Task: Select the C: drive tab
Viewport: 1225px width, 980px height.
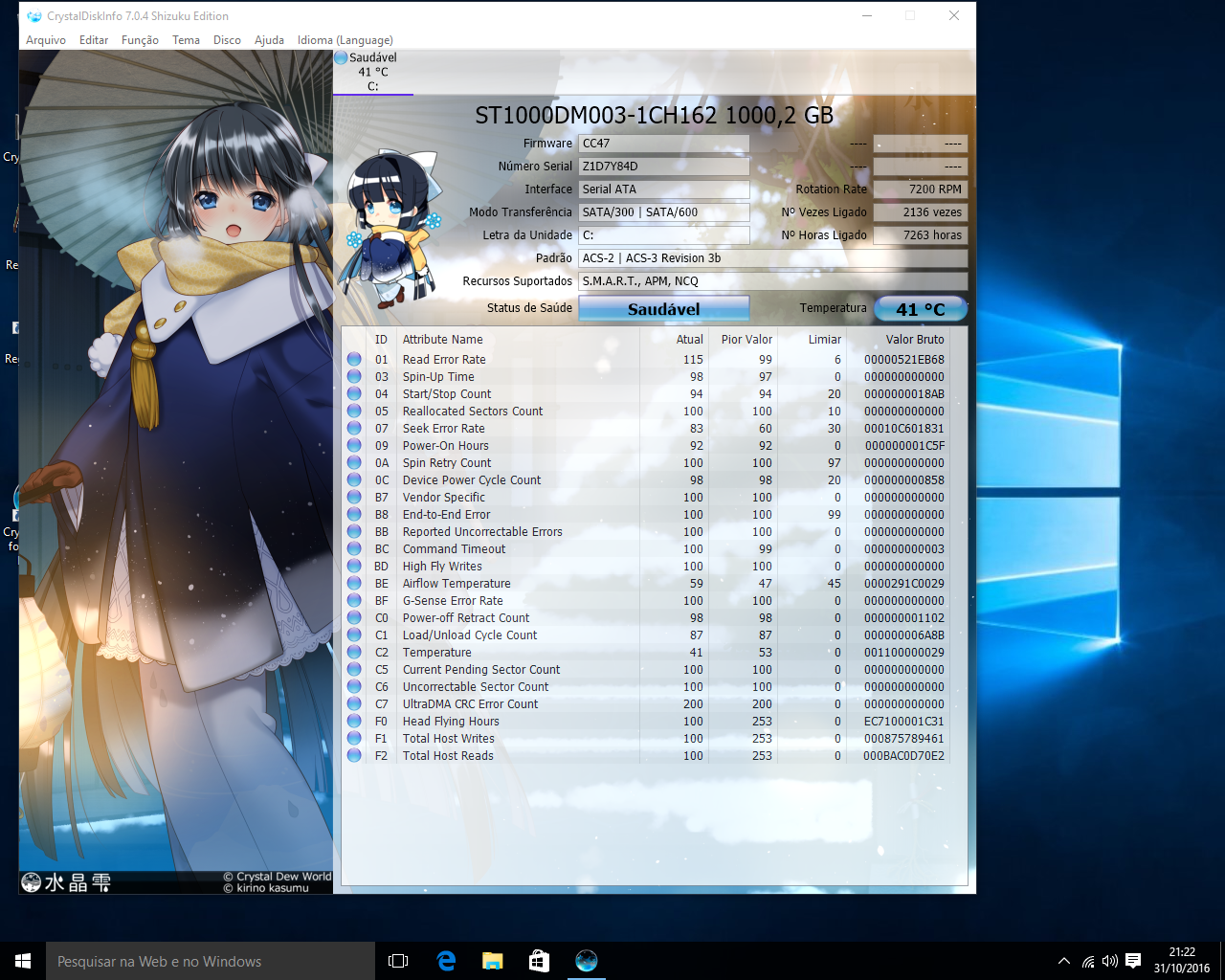Action: [x=373, y=72]
